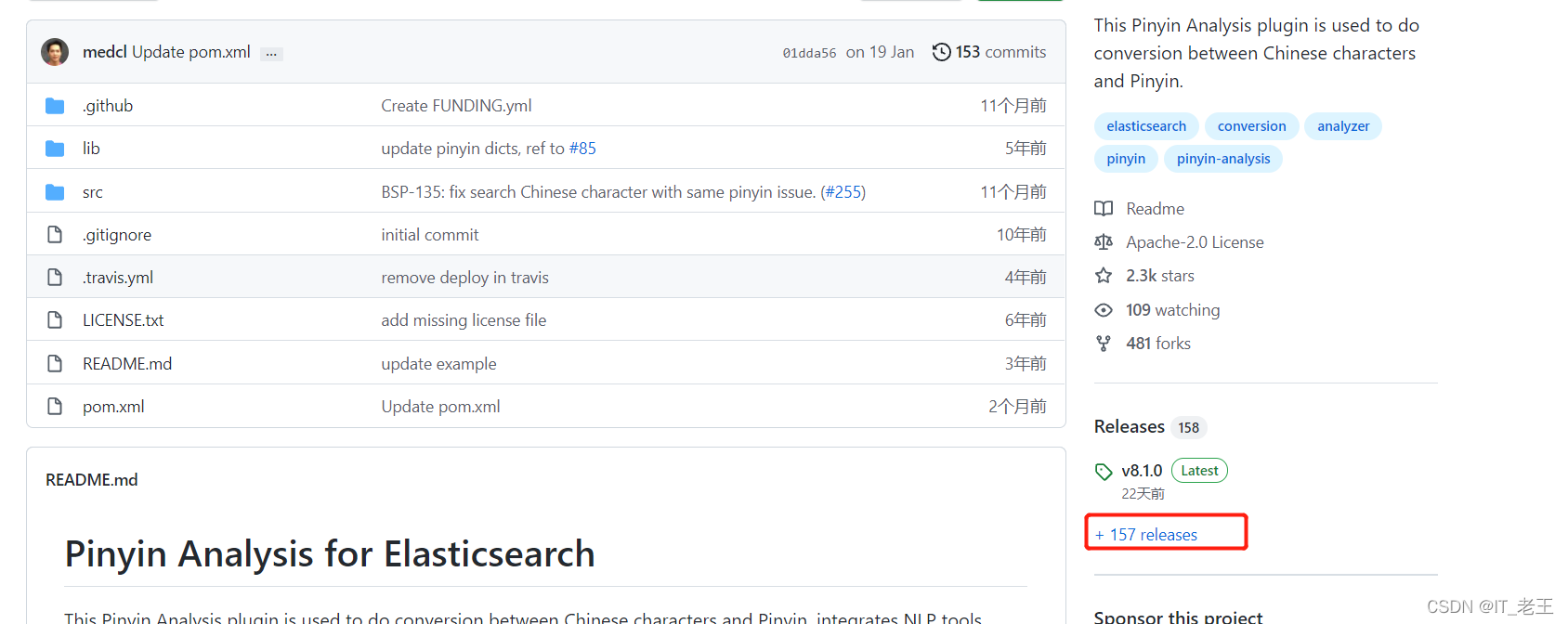
Task: Click the license scale icon
Action: pos(1104,242)
